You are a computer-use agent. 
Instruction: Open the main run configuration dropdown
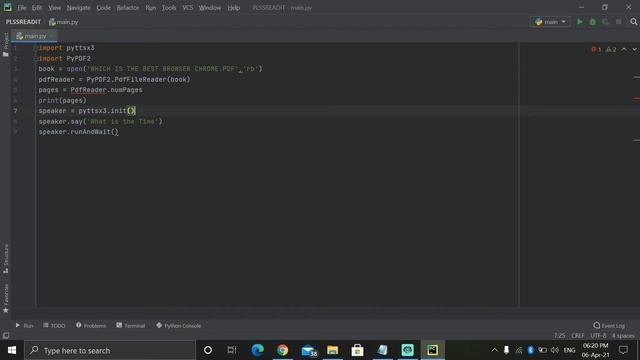point(550,22)
